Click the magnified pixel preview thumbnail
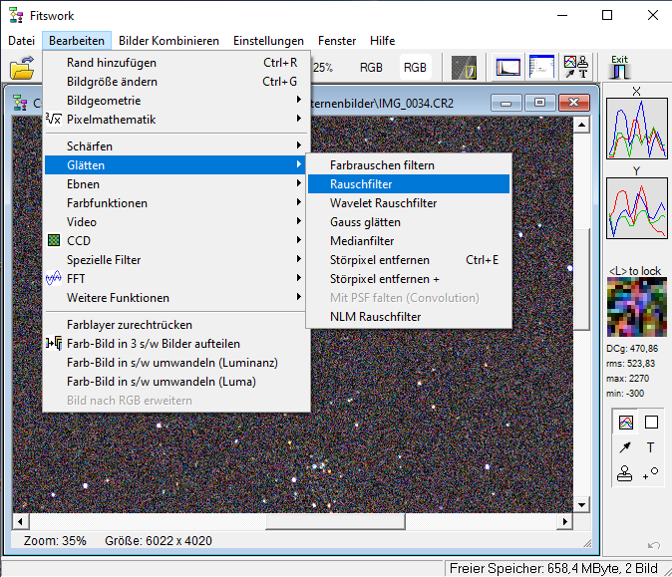The width and height of the screenshot is (672, 577). [635, 308]
